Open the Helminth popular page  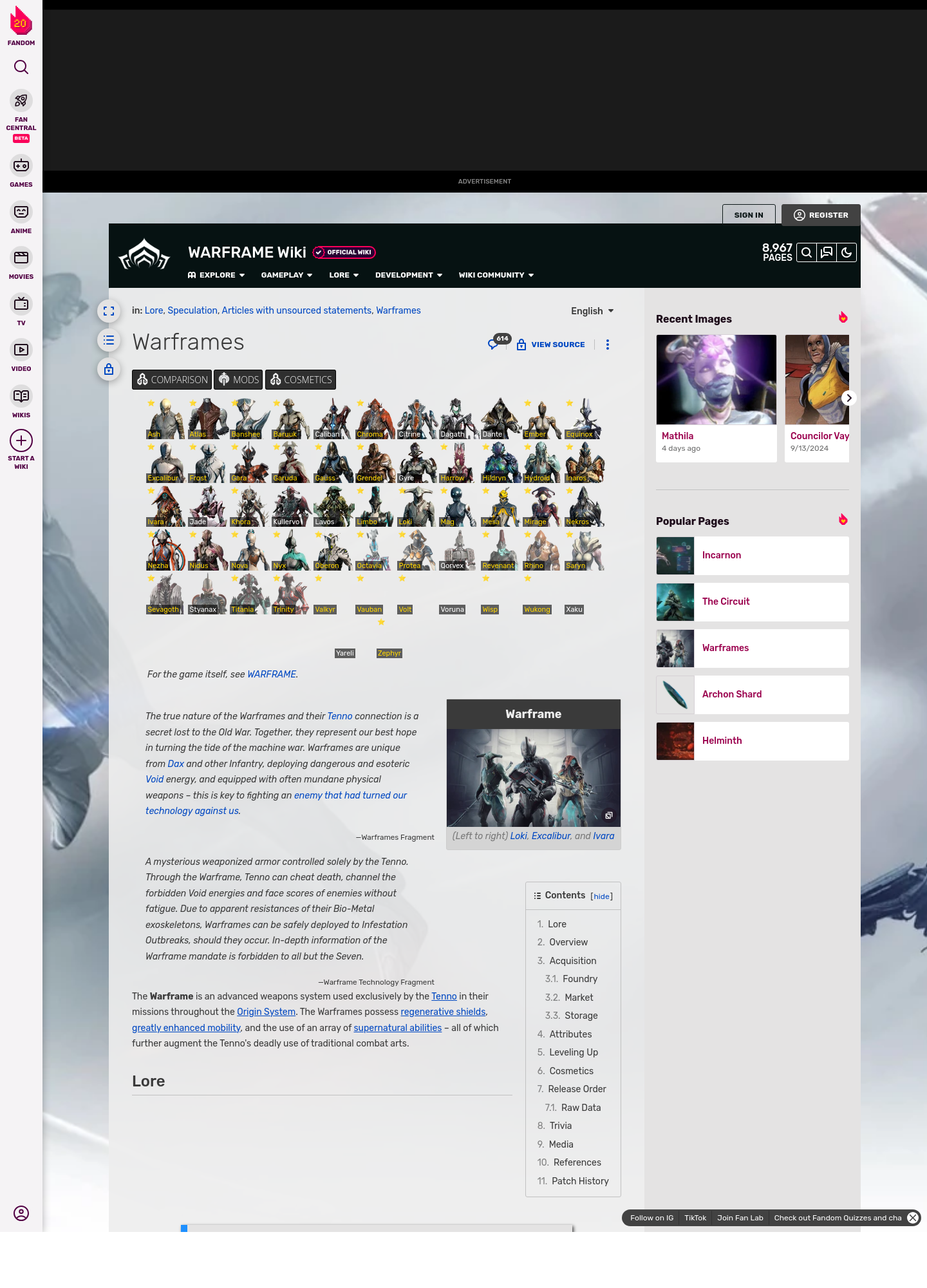(x=753, y=741)
